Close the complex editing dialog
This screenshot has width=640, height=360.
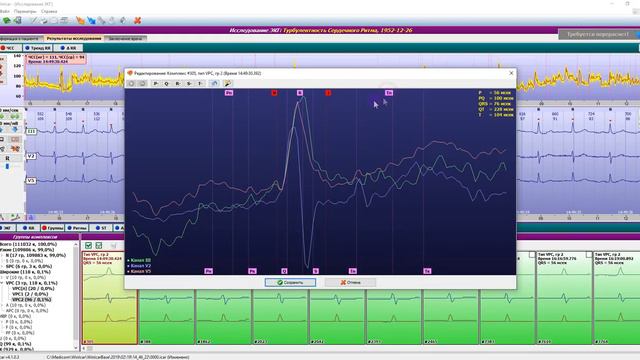coord(511,73)
